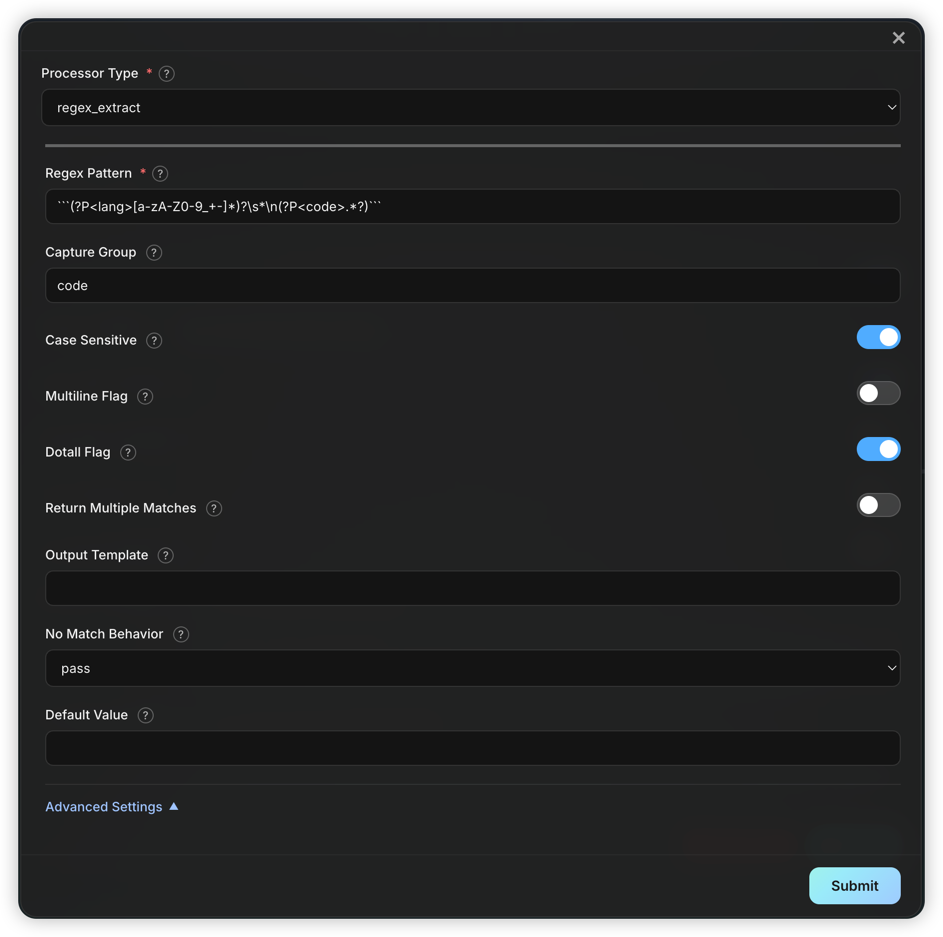
Task: Click the Output Template help icon
Action: point(165,555)
